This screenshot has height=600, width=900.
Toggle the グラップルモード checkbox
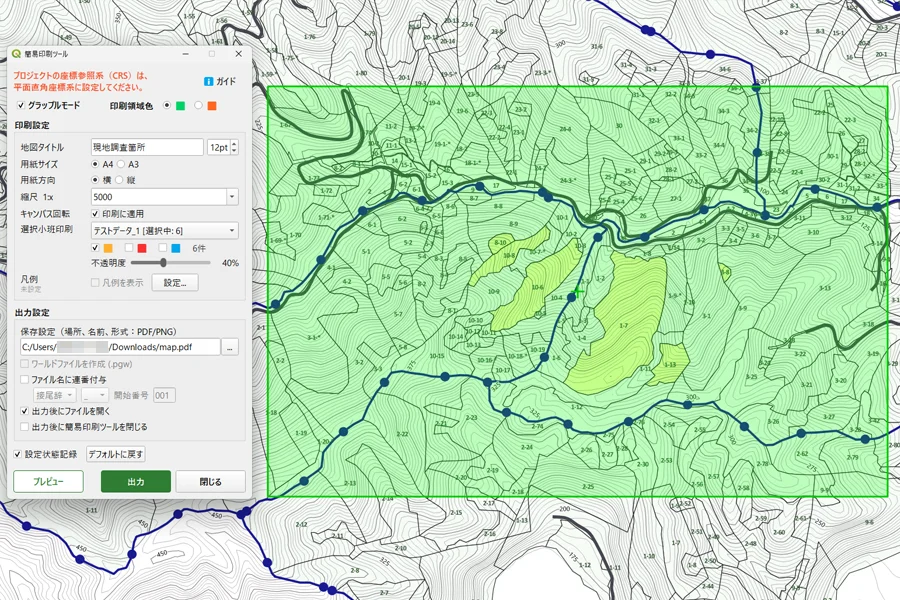tap(21, 105)
